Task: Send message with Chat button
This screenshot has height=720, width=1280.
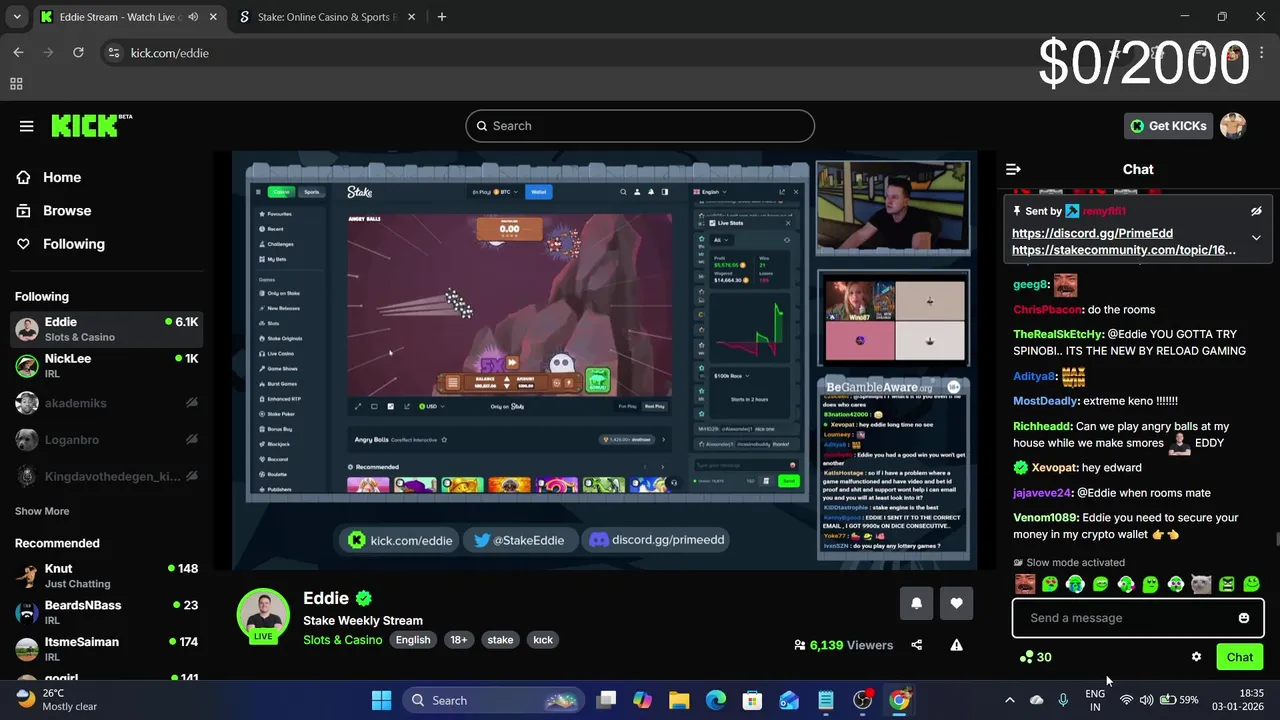Action: pyautogui.click(x=1239, y=657)
